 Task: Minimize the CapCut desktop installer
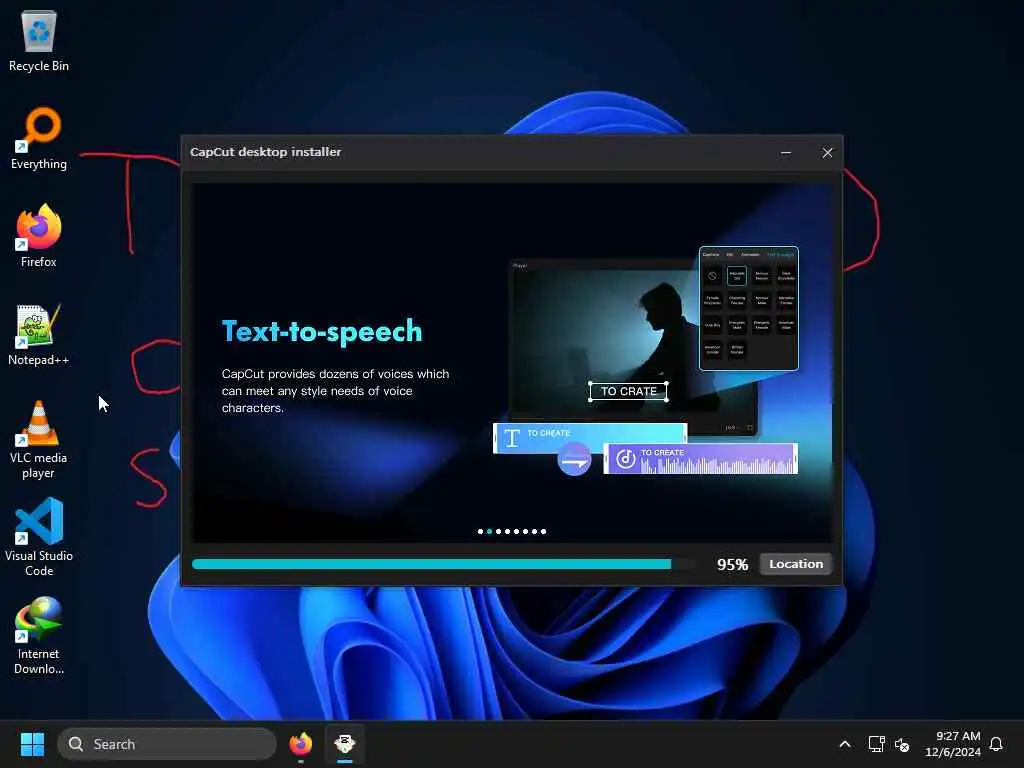coord(786,153)
